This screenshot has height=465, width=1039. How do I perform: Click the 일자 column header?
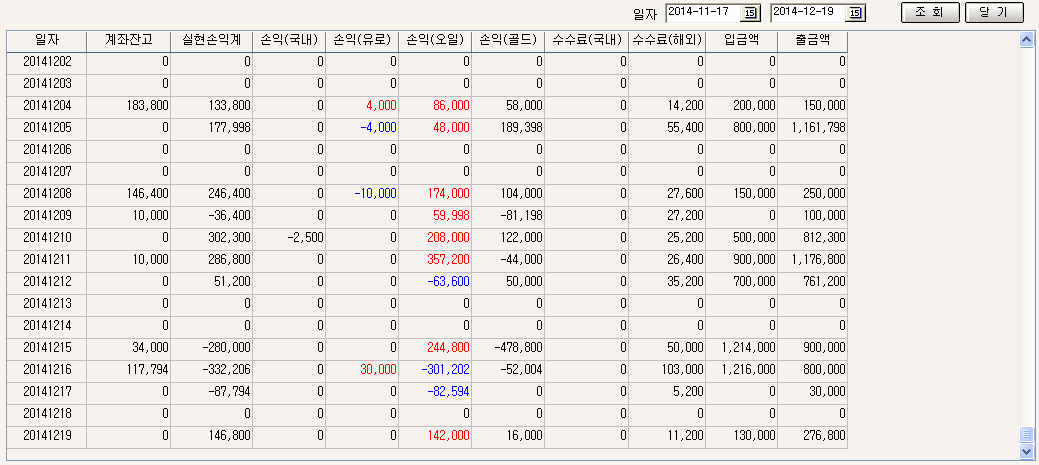click(46, 41)
